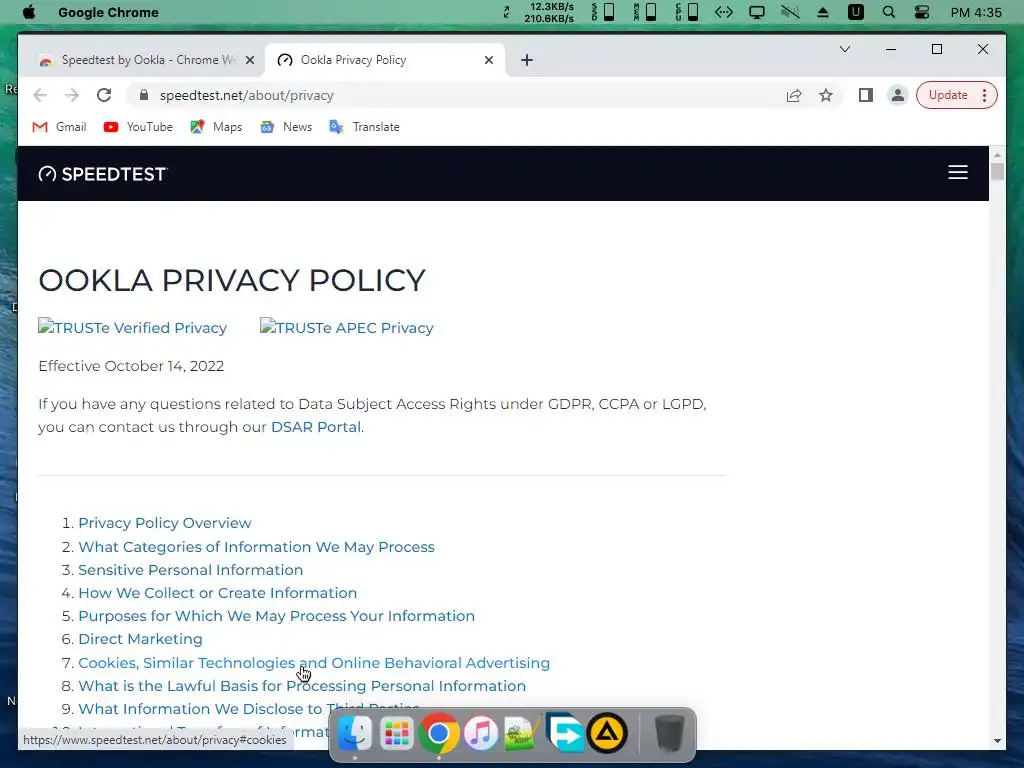Click the page vertical scrollbar thumb
This screenshot has height=768, width=1024.
[997, 172]
